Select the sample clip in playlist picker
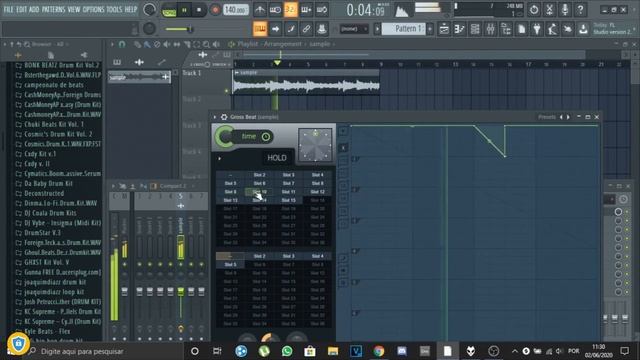Image resolution: width=640 pixels, height=360 pixels. 139,77
